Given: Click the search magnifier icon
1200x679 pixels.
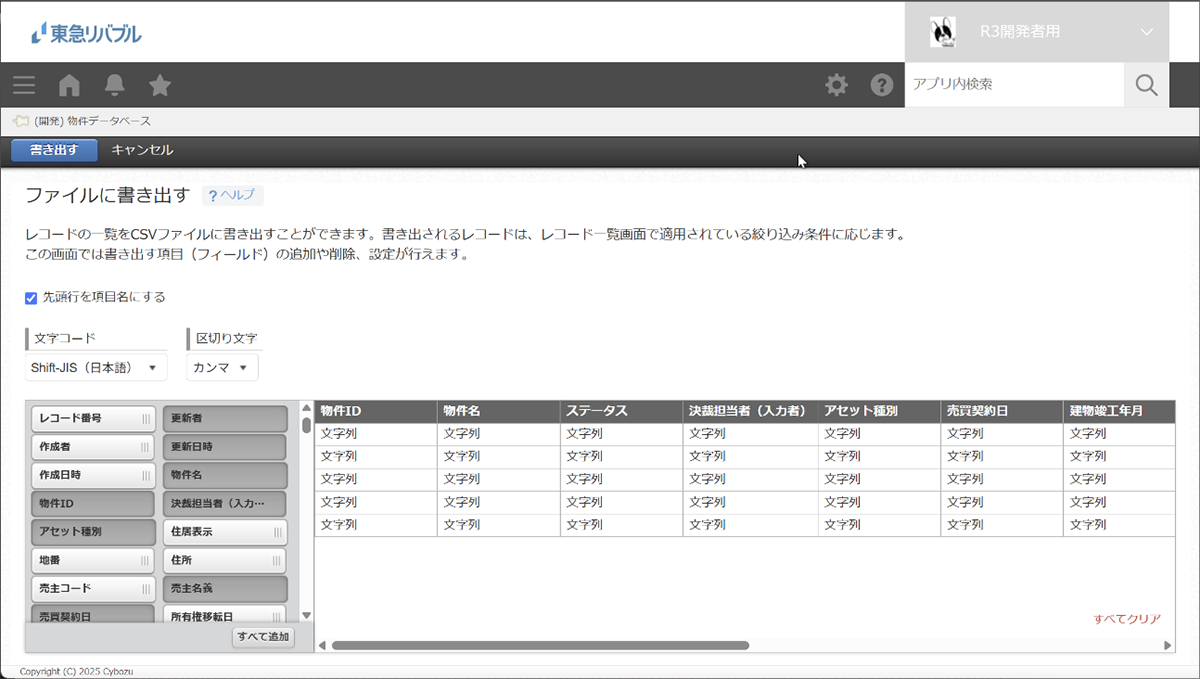Looking at the screenshot, I should pos(1146,85).
